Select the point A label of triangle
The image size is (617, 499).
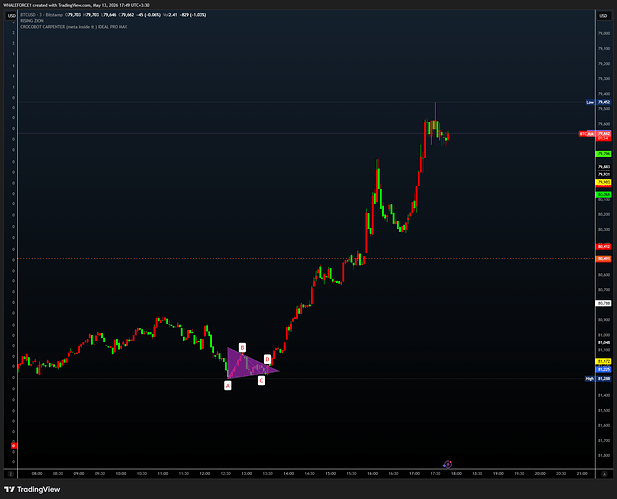point(228,386)
